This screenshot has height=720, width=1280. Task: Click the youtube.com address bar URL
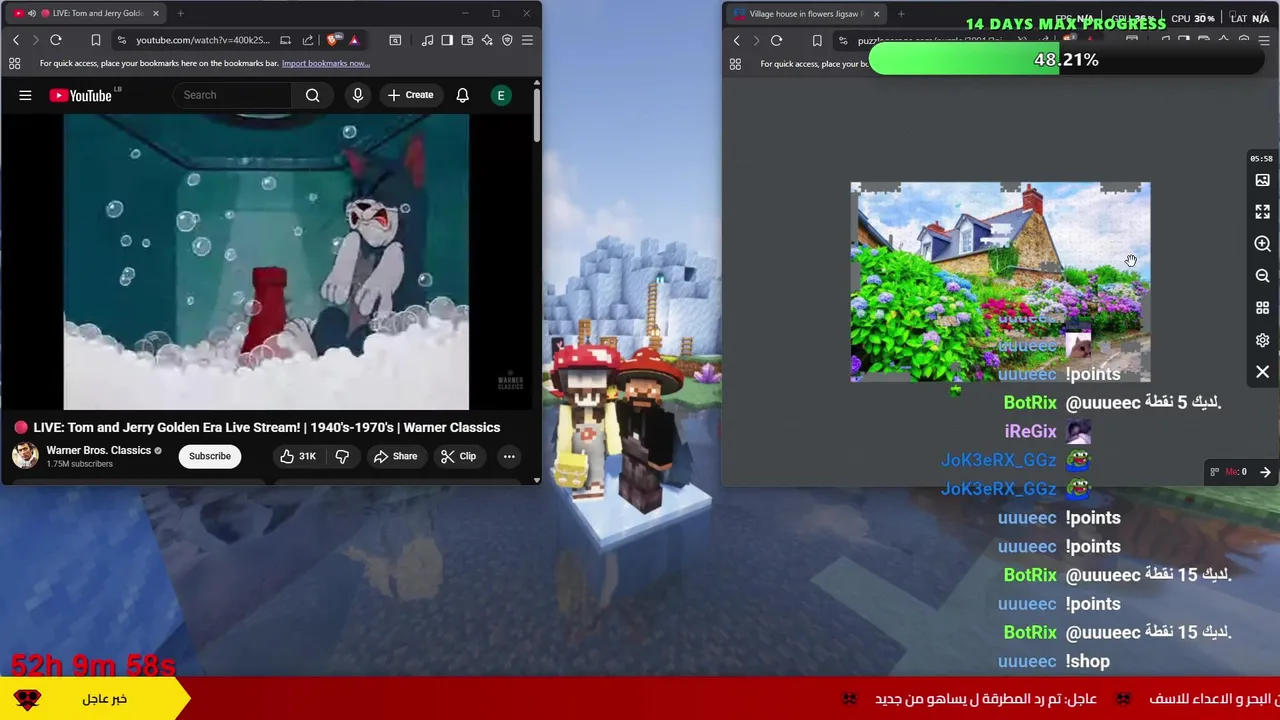click(x=203, y=40)
